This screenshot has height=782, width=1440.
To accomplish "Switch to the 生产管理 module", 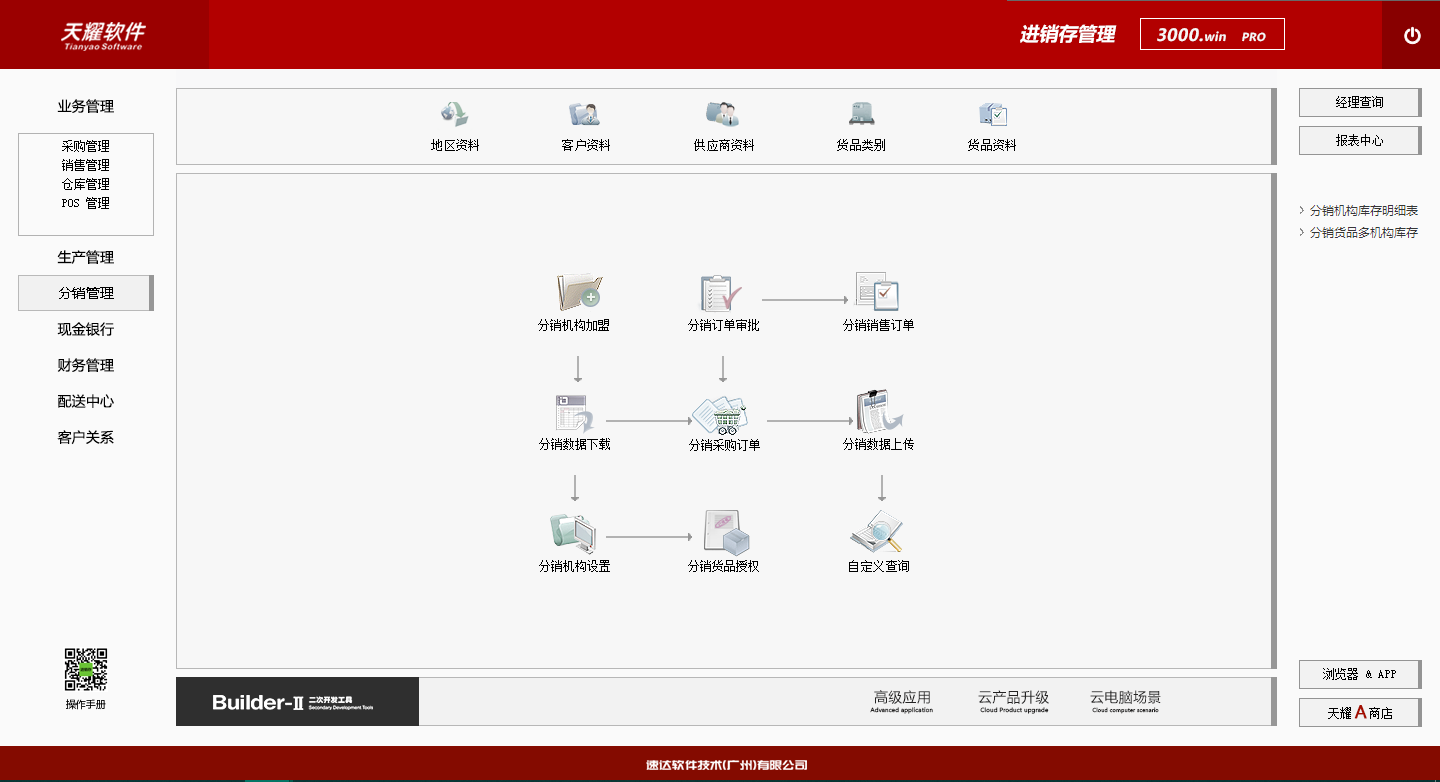I will point(86,258).
